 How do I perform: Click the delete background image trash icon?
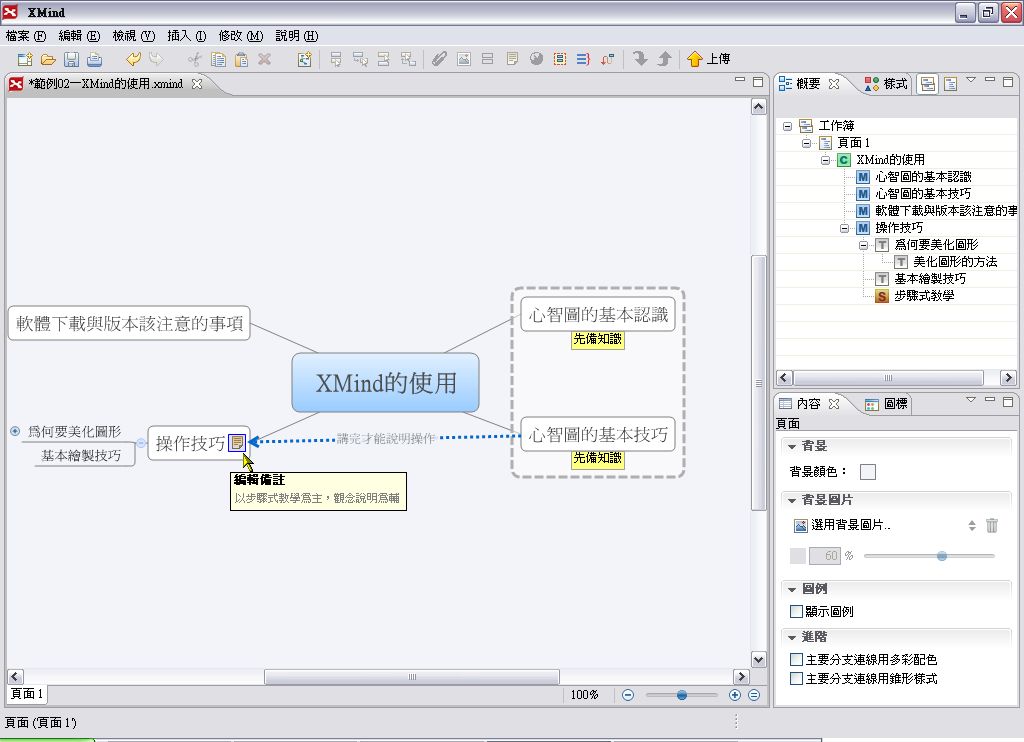point(991,525)
